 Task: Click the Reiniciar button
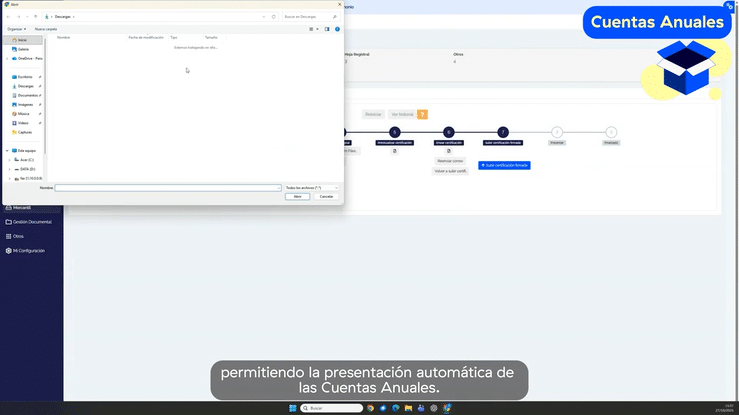(x=373, y=114)
